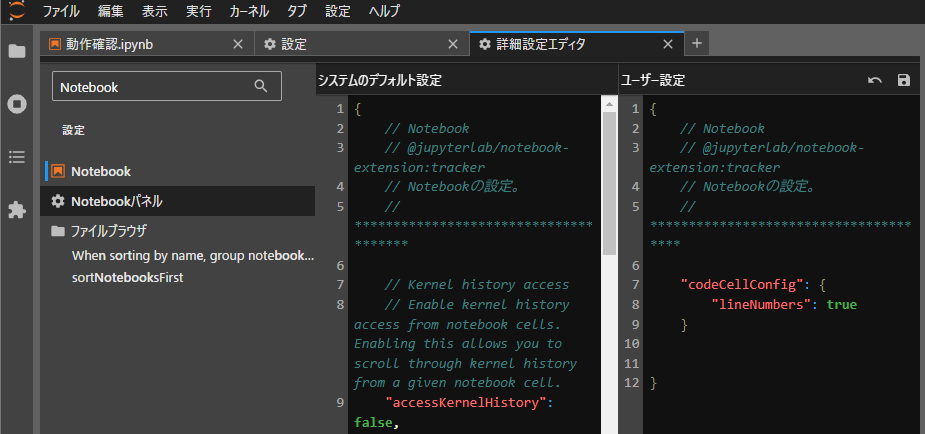Screen dimensions: 925x434
Task: Open the 設定 menu
Action: point(338,11)
